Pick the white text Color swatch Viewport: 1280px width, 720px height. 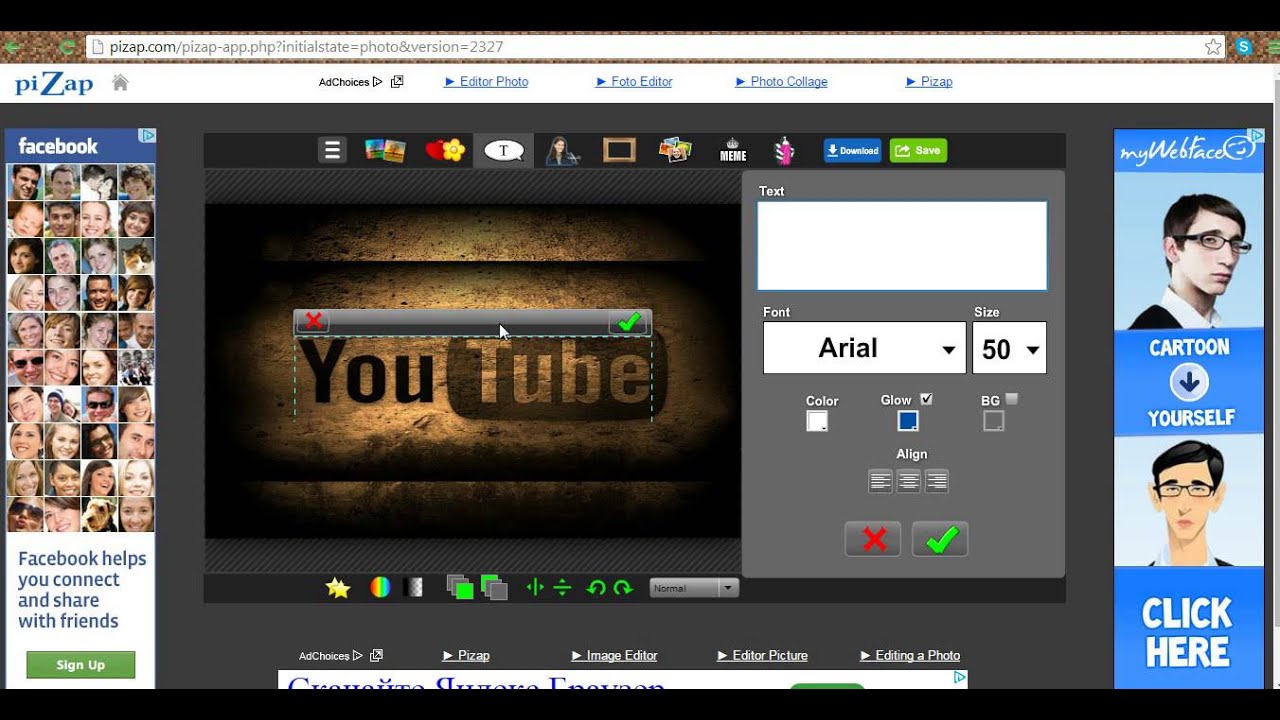(817, 422)
